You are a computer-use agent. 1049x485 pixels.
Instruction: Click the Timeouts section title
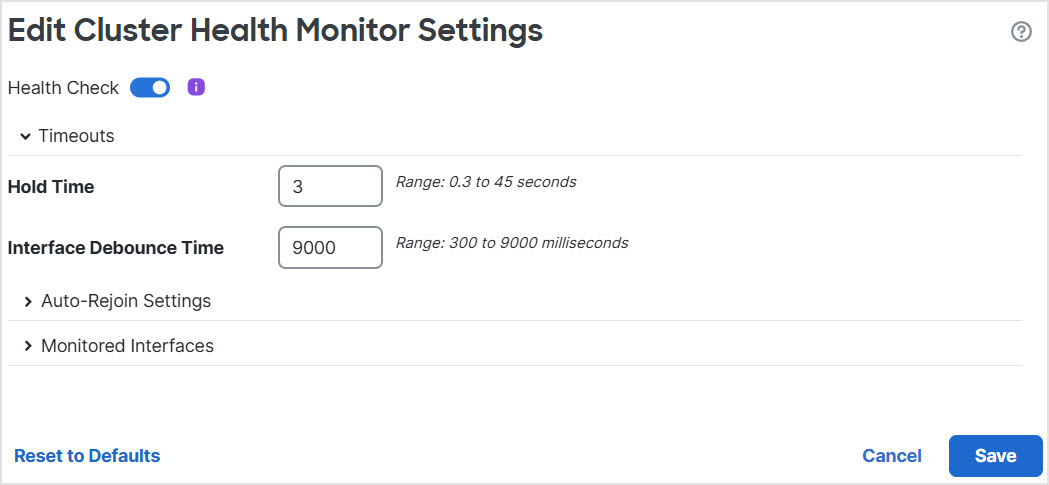click(x=76, y=136)
